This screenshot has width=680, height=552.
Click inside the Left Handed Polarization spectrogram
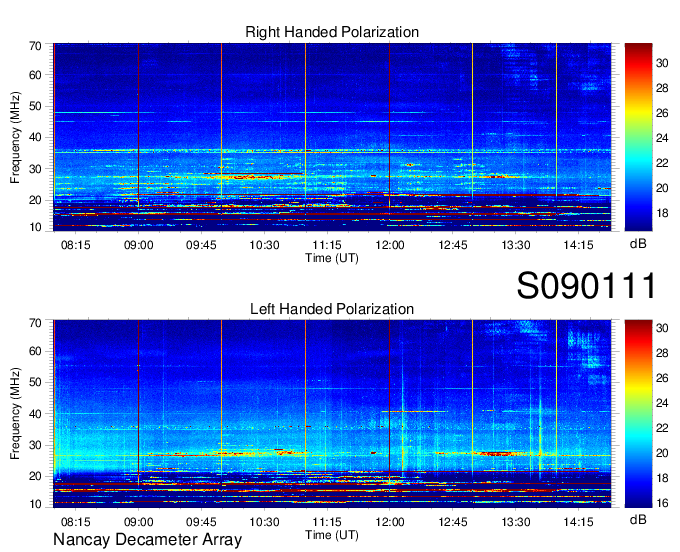(332, 414)
